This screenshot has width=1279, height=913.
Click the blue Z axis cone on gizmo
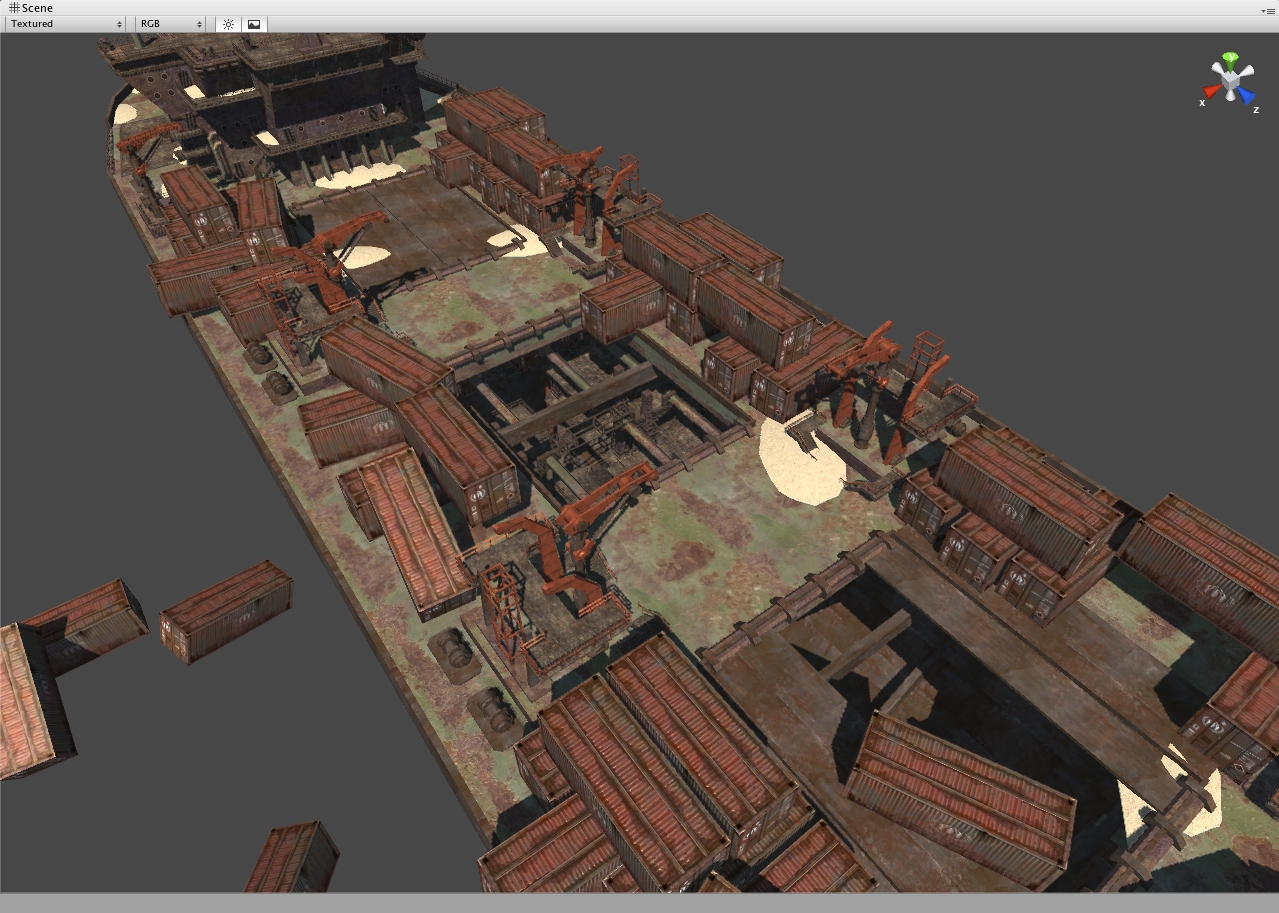(1245, 96)
